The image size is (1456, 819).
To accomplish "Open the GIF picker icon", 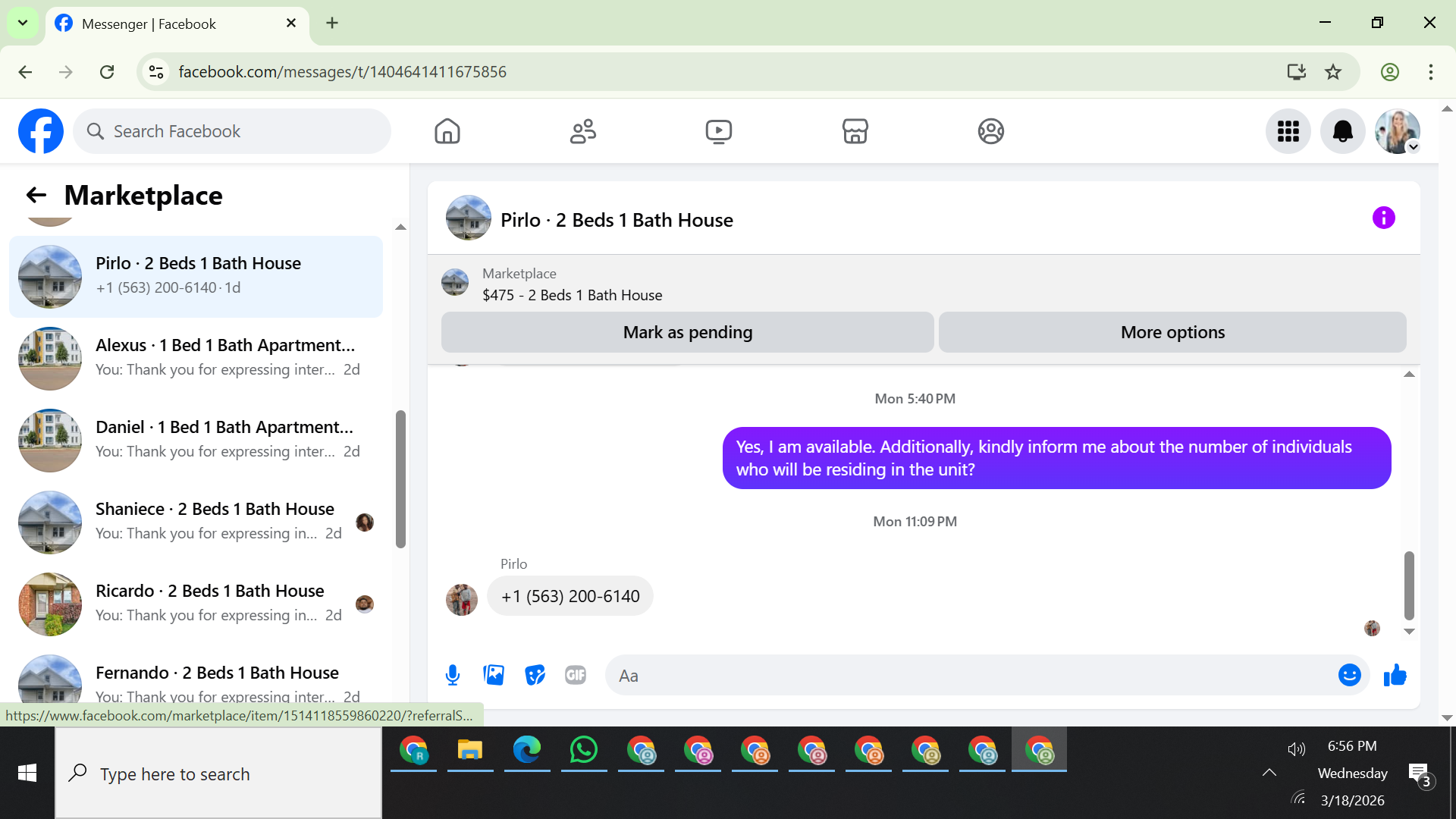I will pyautogui.click(x=576, y=675).
